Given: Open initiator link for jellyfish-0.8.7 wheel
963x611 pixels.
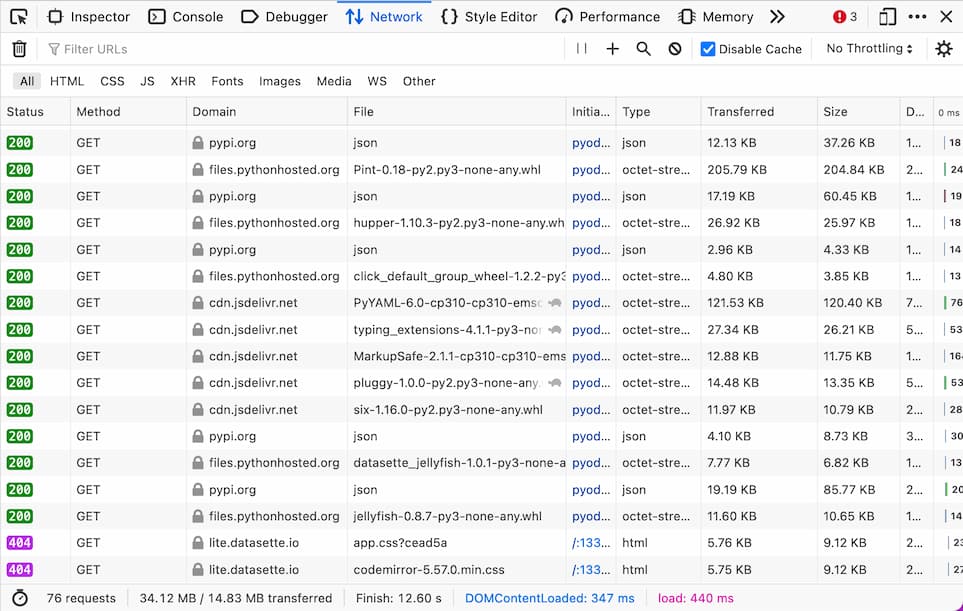Looking at the screenshot, I should coord(591,516).
